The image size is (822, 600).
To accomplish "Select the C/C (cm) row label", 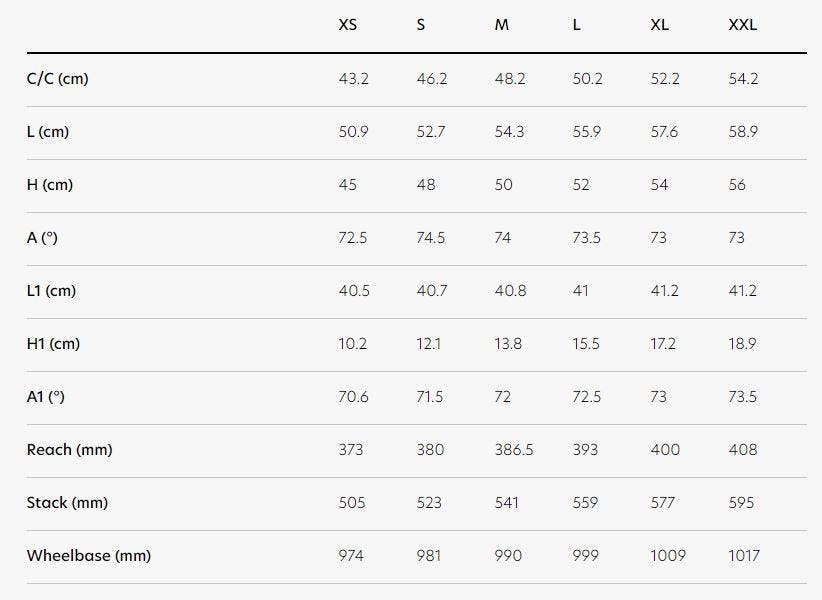I will click(57, 79).
